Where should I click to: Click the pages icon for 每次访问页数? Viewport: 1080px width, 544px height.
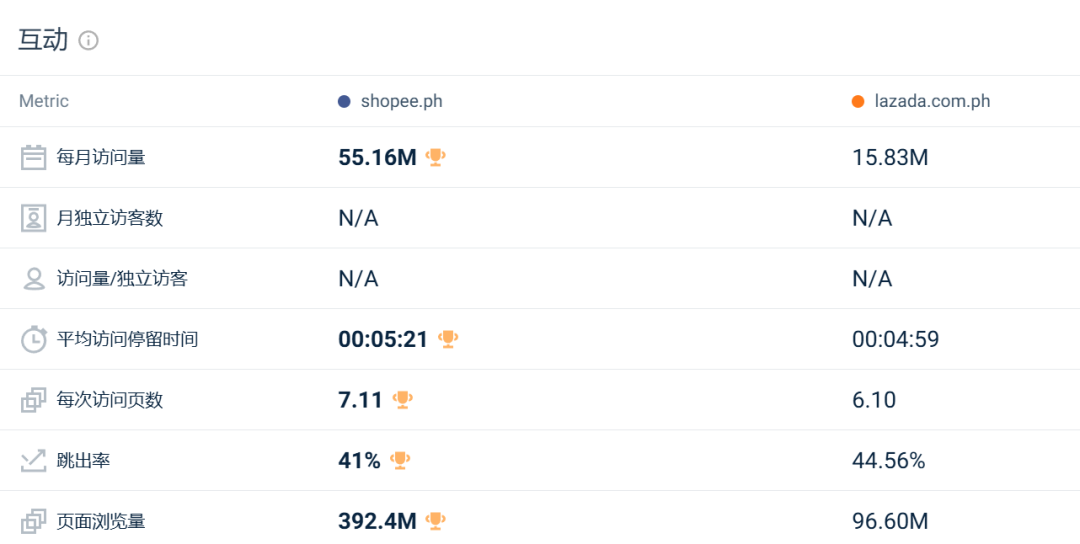[x=34, y=400]
